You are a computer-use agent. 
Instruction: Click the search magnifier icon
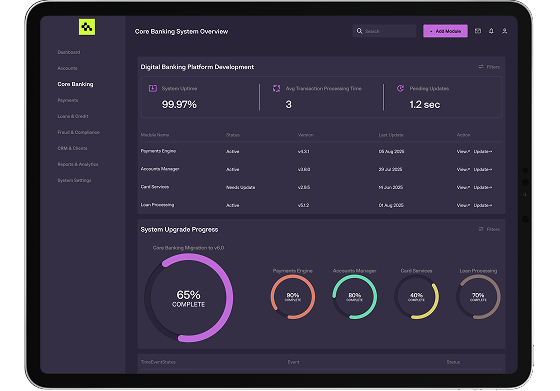[359, 31]
